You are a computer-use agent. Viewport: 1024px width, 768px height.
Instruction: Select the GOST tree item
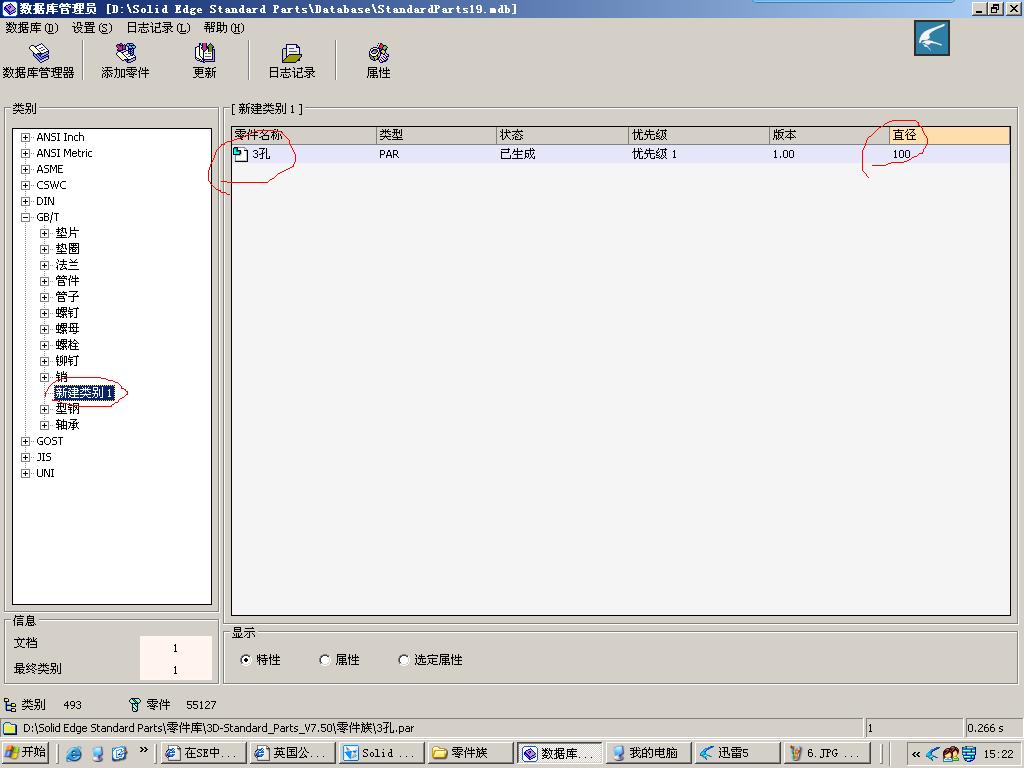50,441
